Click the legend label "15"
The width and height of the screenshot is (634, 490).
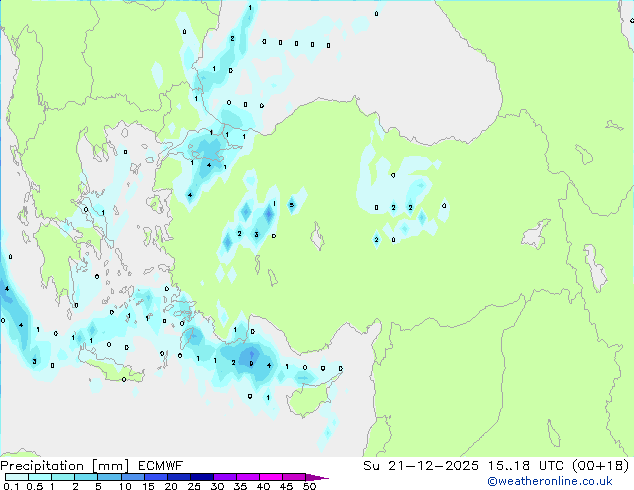click(148, 486)
